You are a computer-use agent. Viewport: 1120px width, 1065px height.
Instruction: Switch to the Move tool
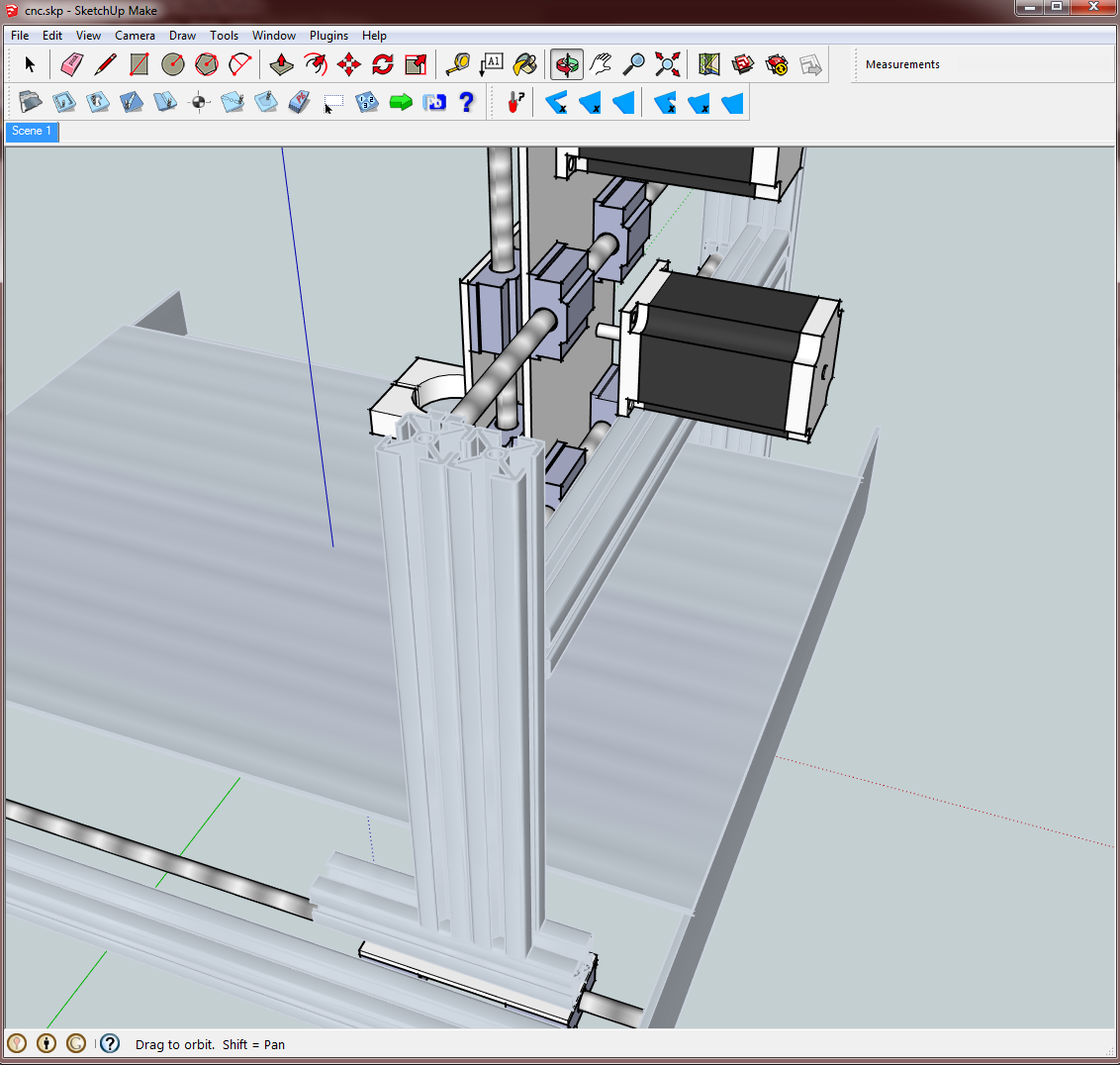[348, 63]
